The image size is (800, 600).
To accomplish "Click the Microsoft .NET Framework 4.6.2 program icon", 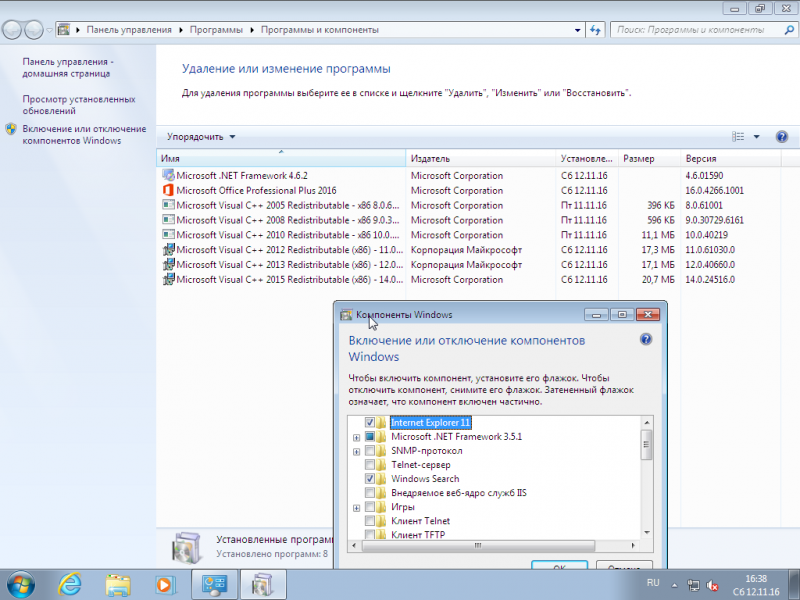I will click(168, 175).
